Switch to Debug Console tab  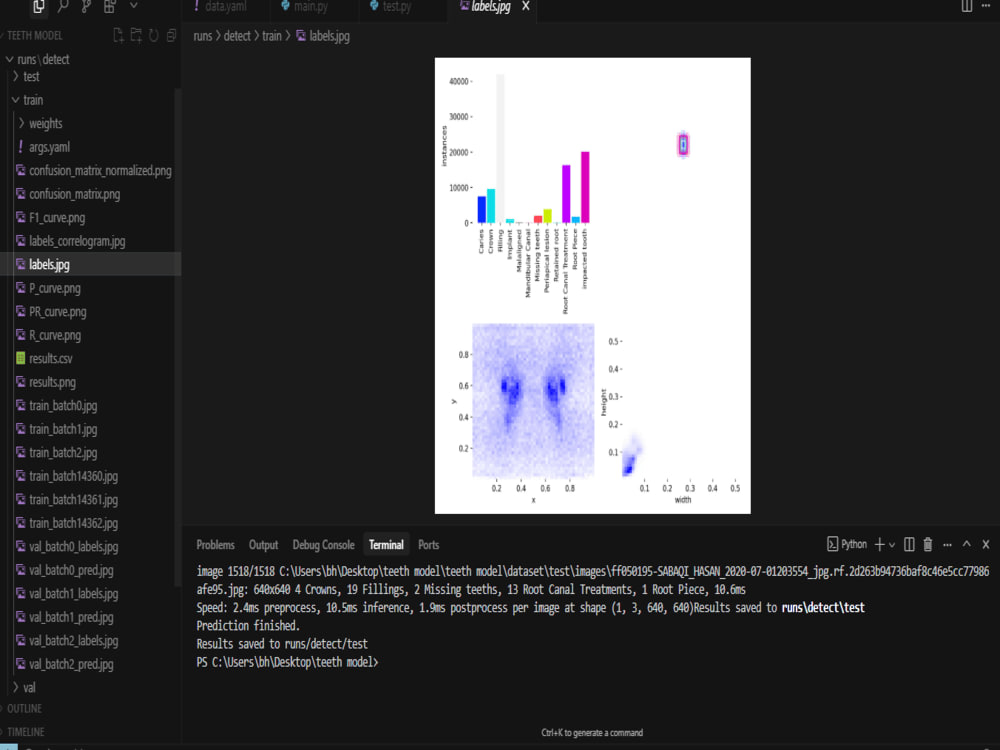click(x=323, y=545)
